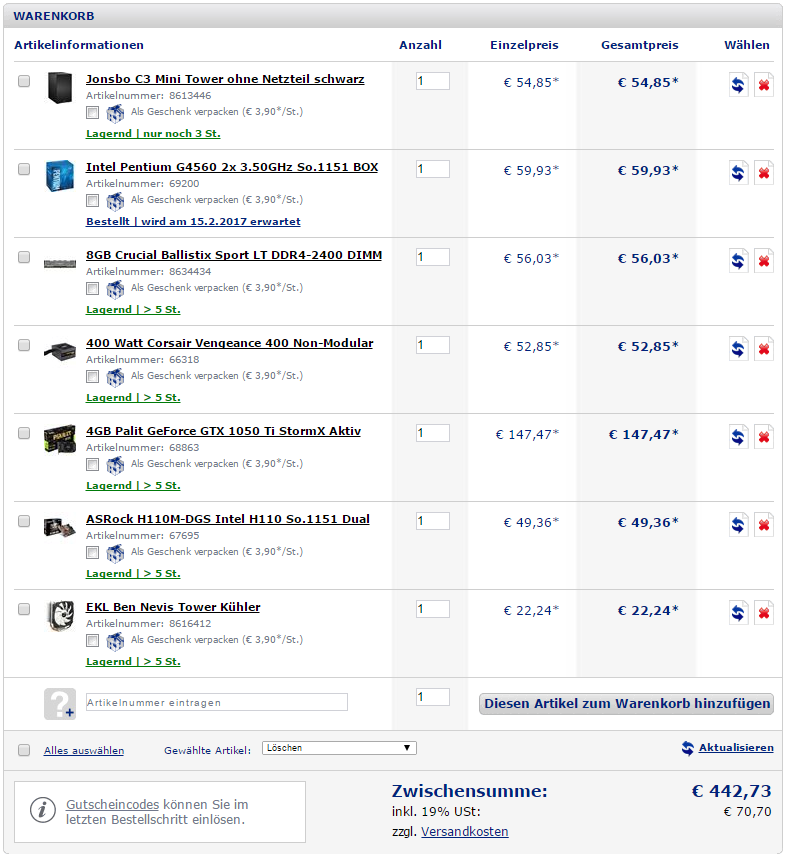Click Bestellt wird am 15.2.2017 erwartet link
787x863 pixels.
[x=193, y=221]
